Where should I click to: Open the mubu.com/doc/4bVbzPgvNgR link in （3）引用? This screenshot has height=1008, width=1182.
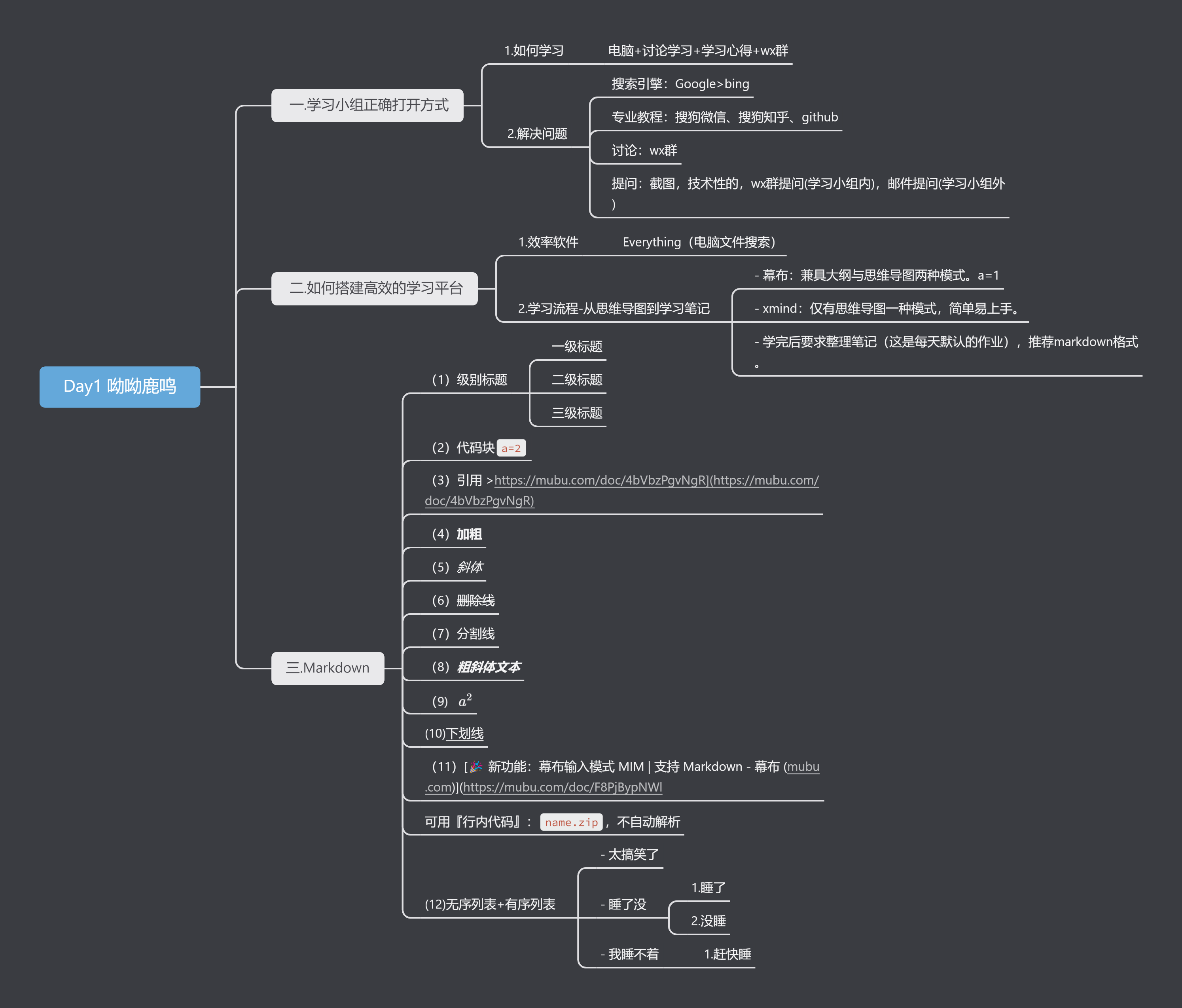click(622, 491)
